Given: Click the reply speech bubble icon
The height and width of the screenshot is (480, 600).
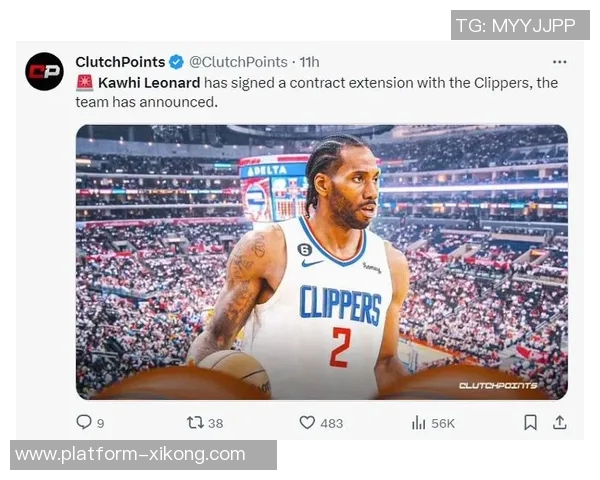Looking at the screenshot, I should [84, 422].
